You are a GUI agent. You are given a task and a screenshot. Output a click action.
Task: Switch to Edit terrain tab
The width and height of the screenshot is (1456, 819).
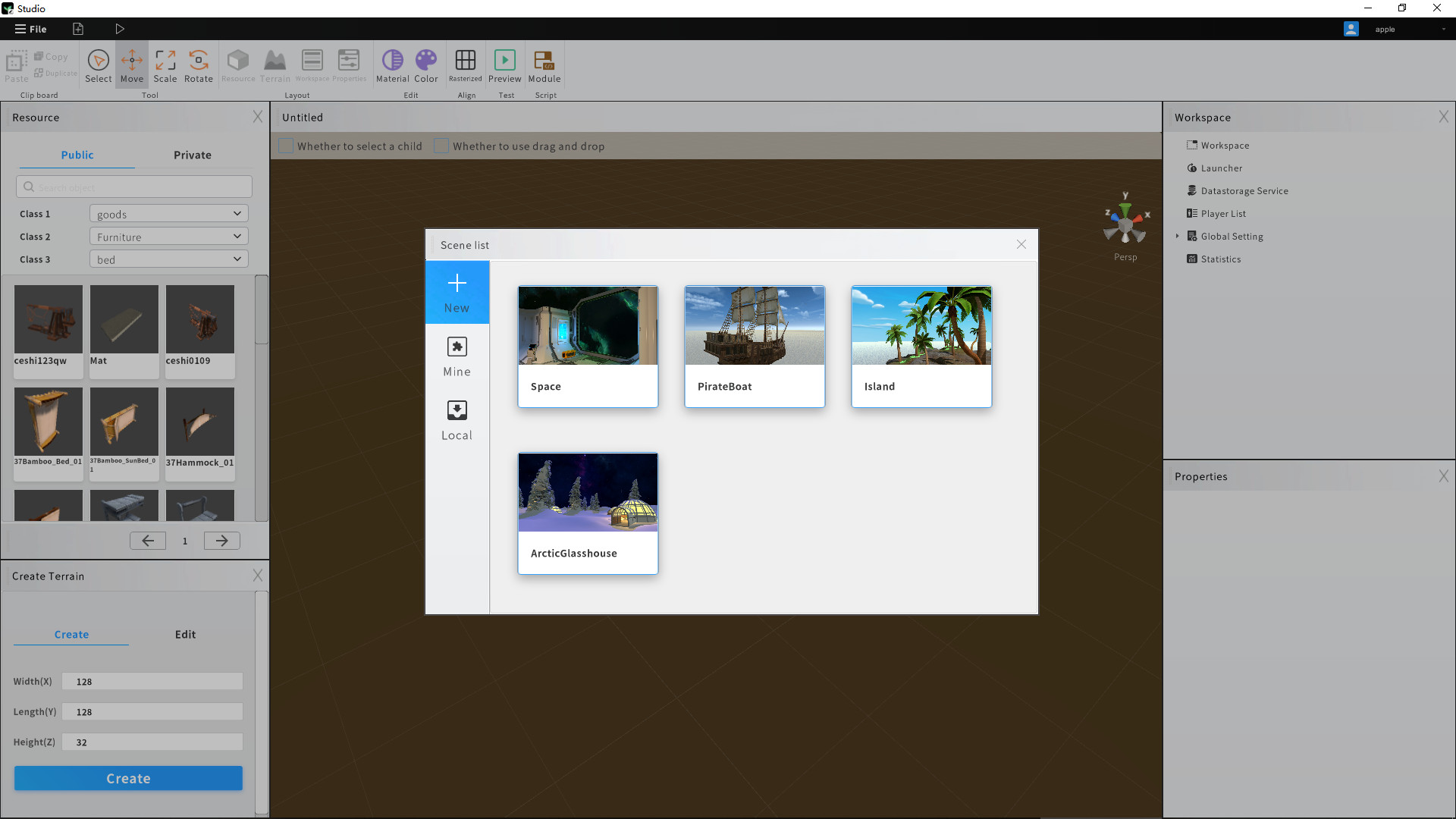[x=184, y=634]
